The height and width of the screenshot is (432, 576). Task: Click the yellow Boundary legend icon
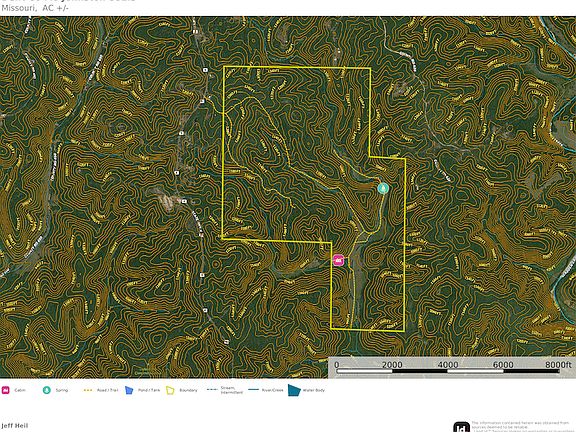(170, 390)
